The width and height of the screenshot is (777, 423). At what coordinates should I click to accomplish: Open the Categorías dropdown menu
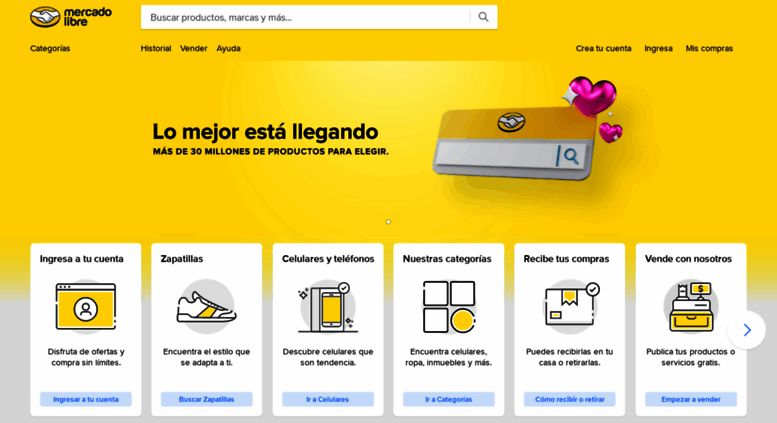[50, 49]
